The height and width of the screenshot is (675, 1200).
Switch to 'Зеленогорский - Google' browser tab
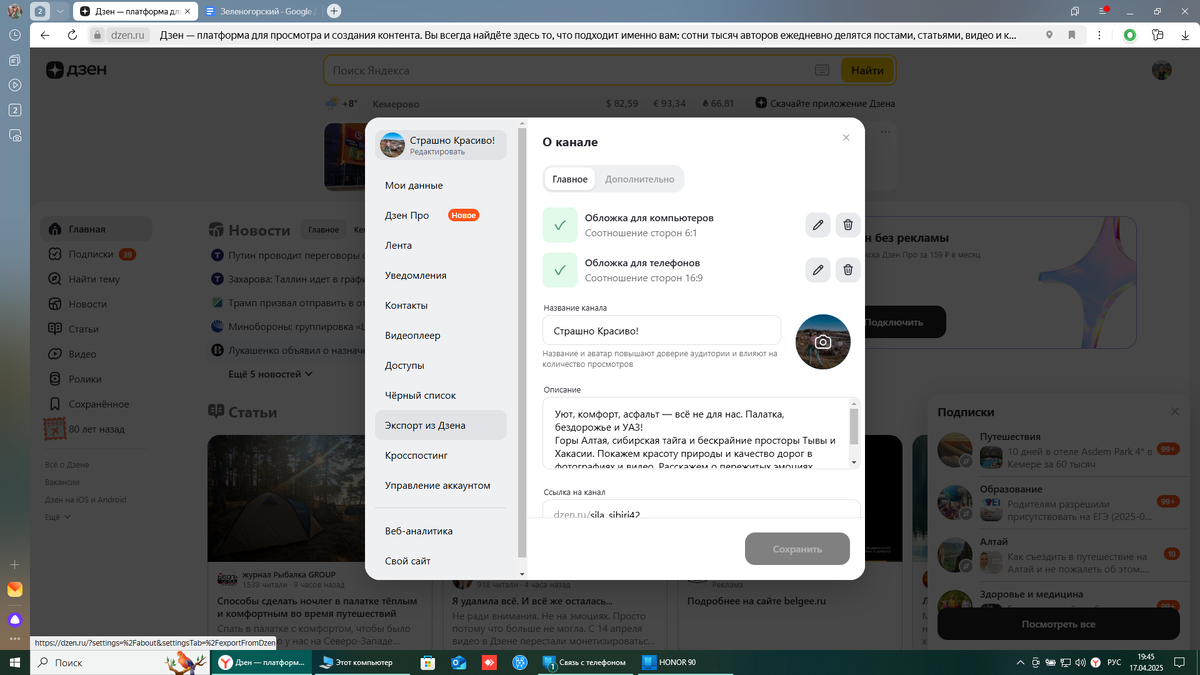tap(260, 11)
